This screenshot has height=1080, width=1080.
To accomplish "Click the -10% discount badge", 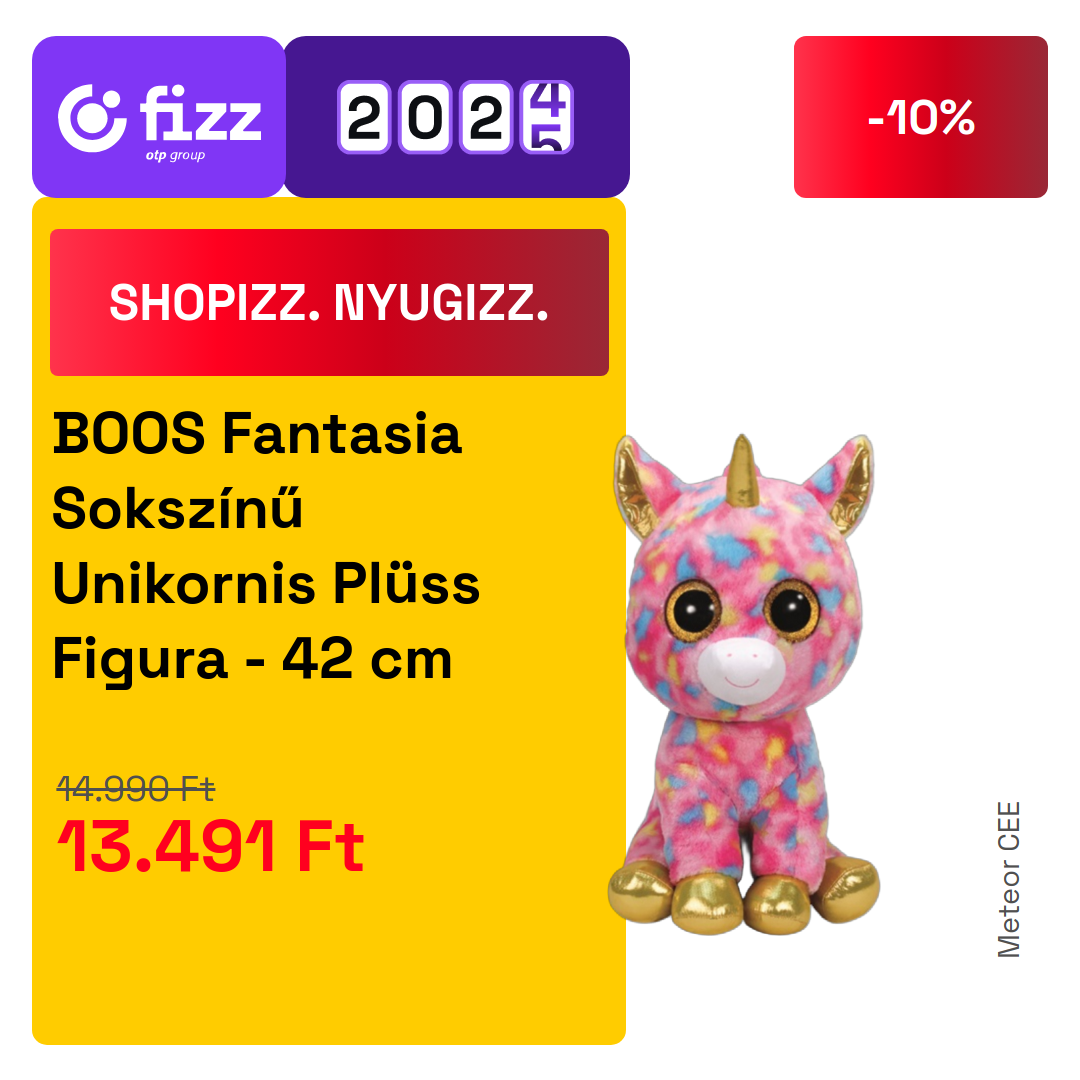I will [920, 117].
